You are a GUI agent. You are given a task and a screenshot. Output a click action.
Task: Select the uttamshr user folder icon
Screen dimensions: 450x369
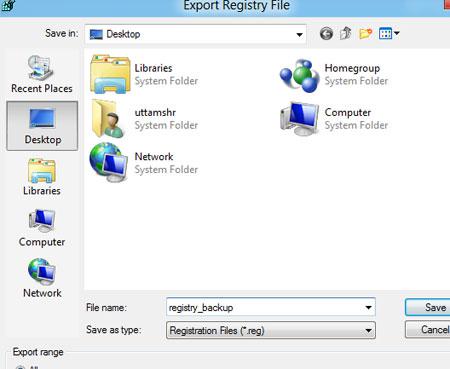click(x=109, y=118)
